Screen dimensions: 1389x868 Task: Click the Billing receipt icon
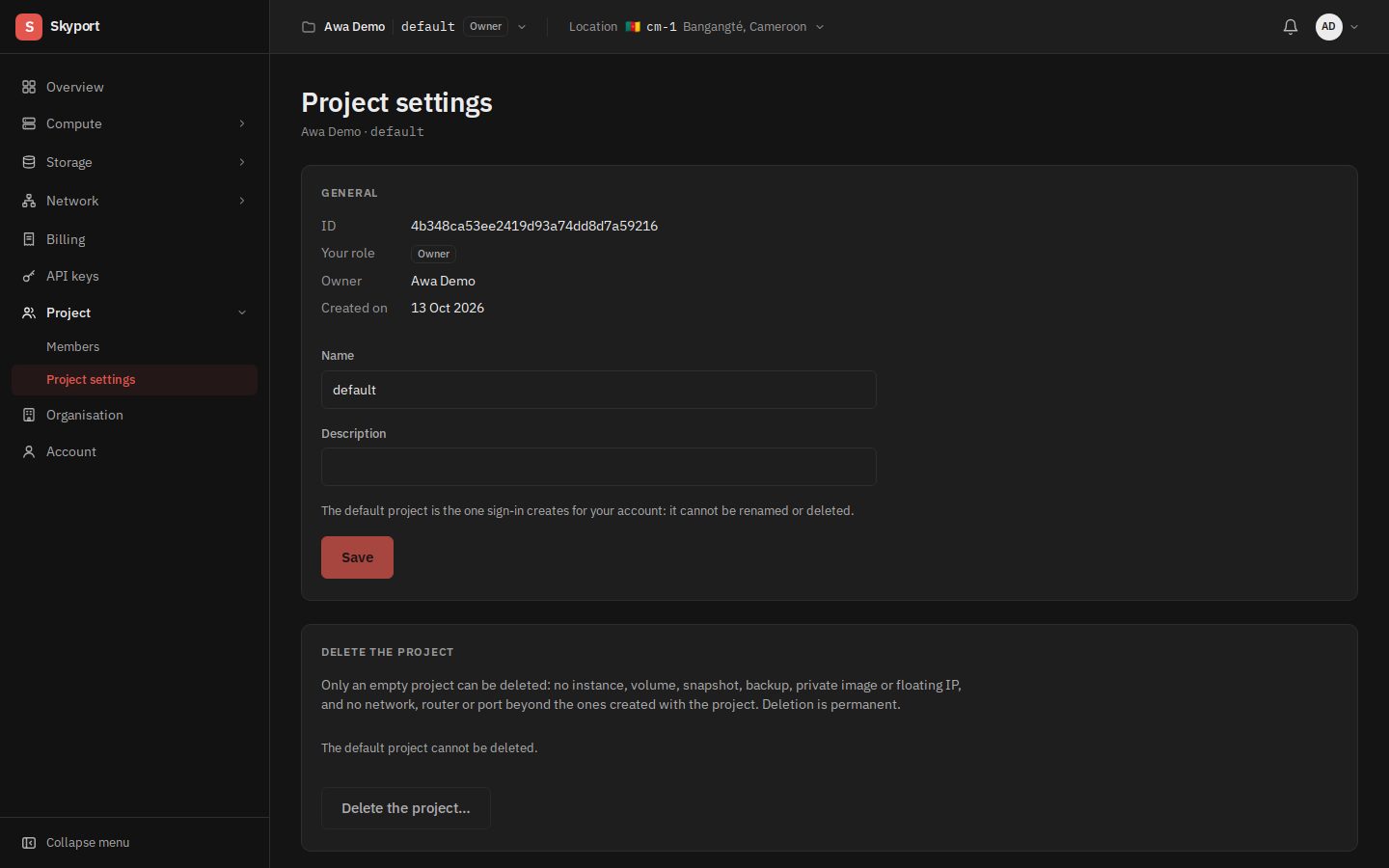pos(29,239)
